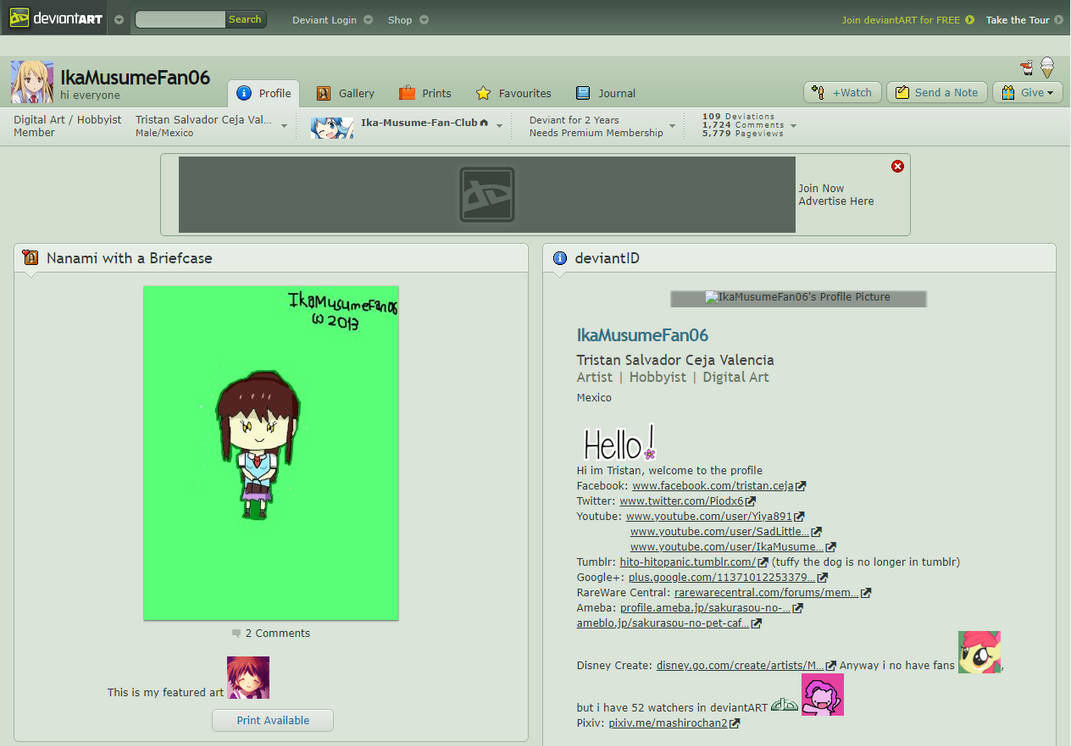Expand the Ika-Musume-Fan-Club groups dropdown arrow
1071x746 pixels.
pyautogui.click(x=499, y=126)
